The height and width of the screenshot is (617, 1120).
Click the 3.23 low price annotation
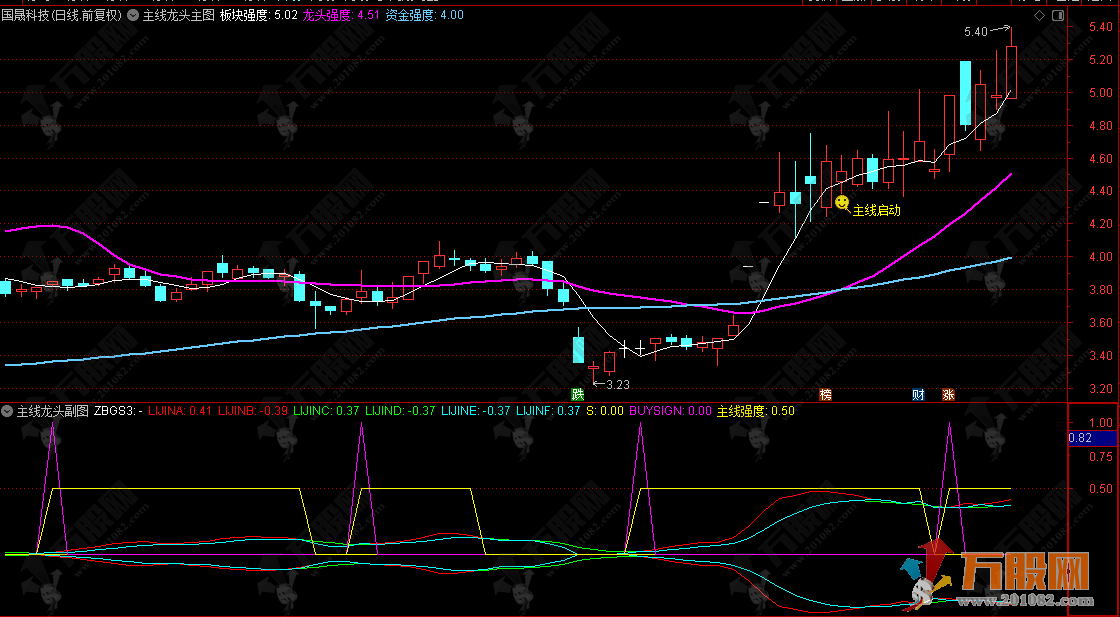(x=617, y=384)
